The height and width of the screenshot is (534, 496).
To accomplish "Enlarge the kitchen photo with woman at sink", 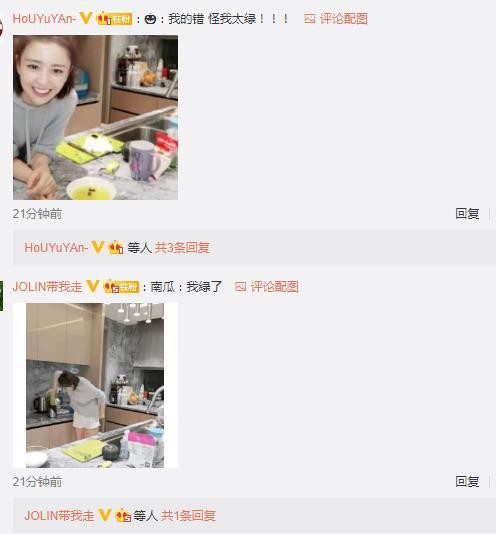I will [x=95, y=385].
